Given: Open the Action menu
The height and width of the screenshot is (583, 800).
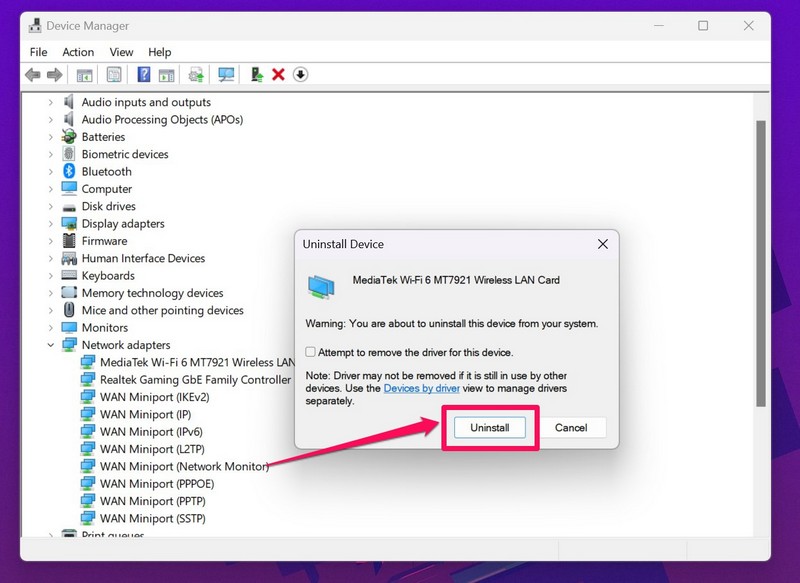Looking at the screenshot, I should click(x=78, y=52).
